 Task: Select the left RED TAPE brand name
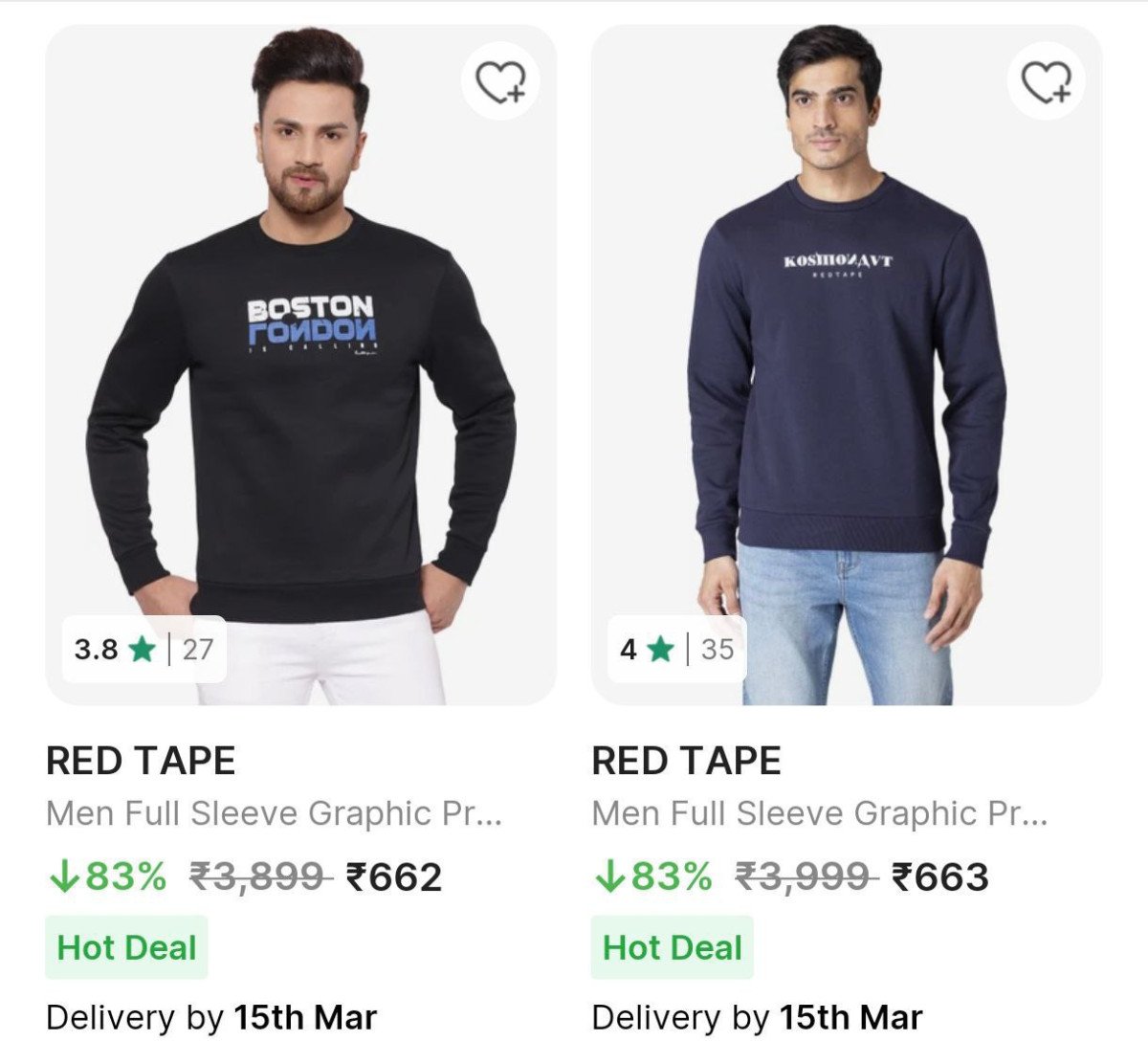pyautogui.click(x=140, y=763)
